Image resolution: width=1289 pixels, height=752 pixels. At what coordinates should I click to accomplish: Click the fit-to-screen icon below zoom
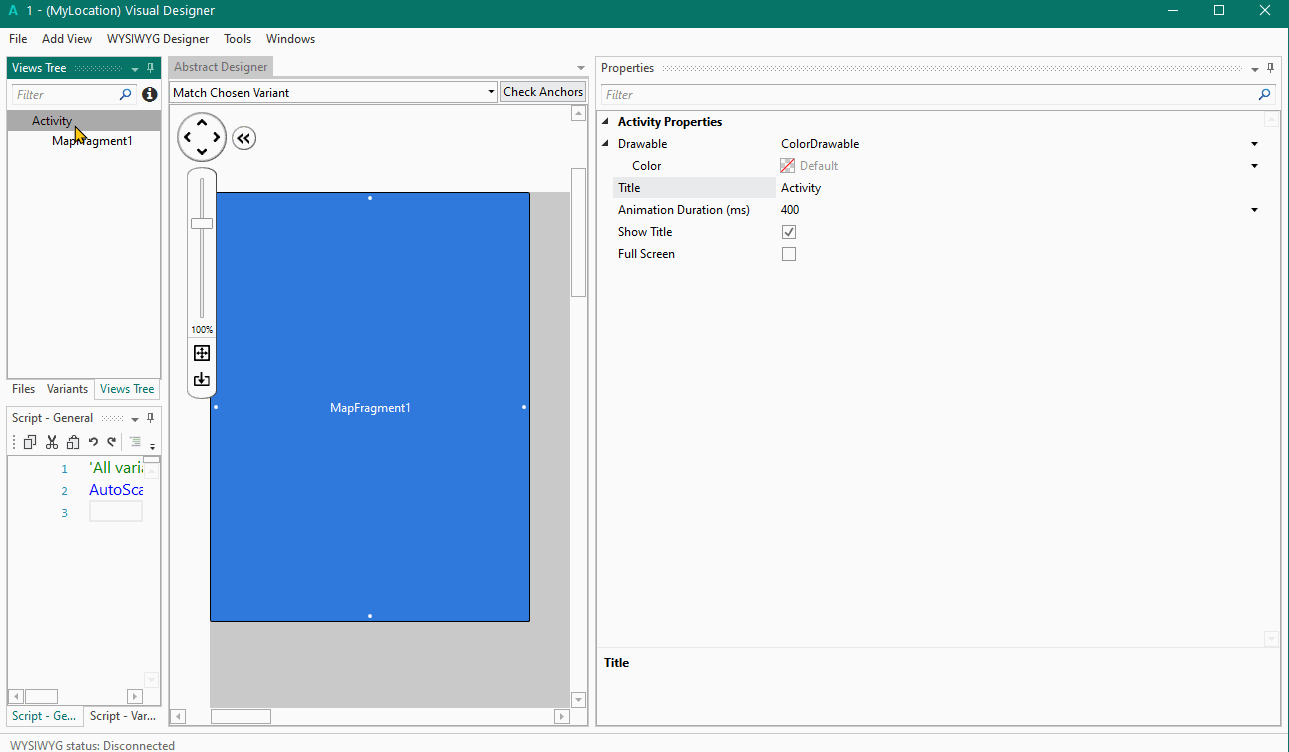pos(202,353)
